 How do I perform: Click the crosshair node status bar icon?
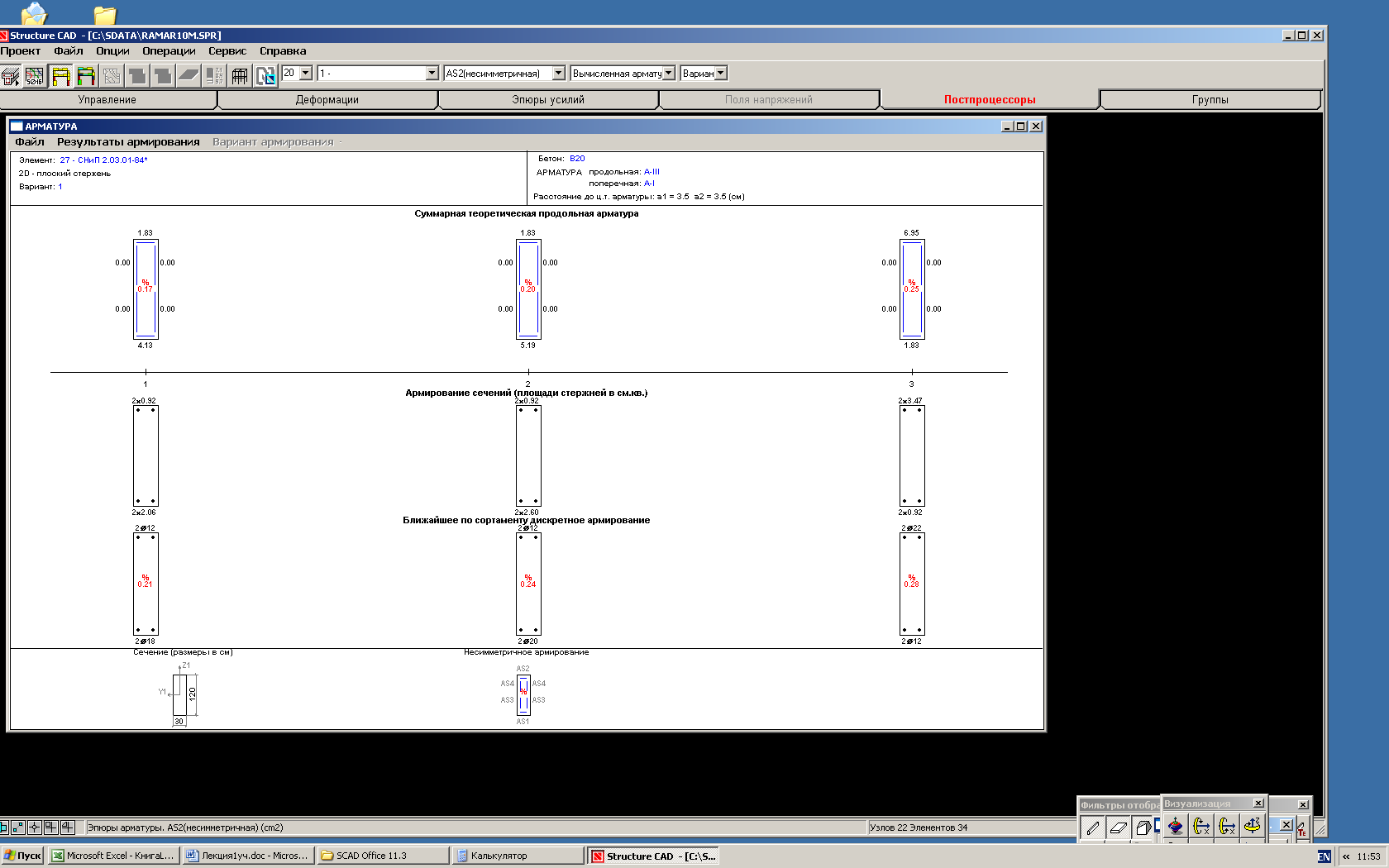[x=35, y=827]
